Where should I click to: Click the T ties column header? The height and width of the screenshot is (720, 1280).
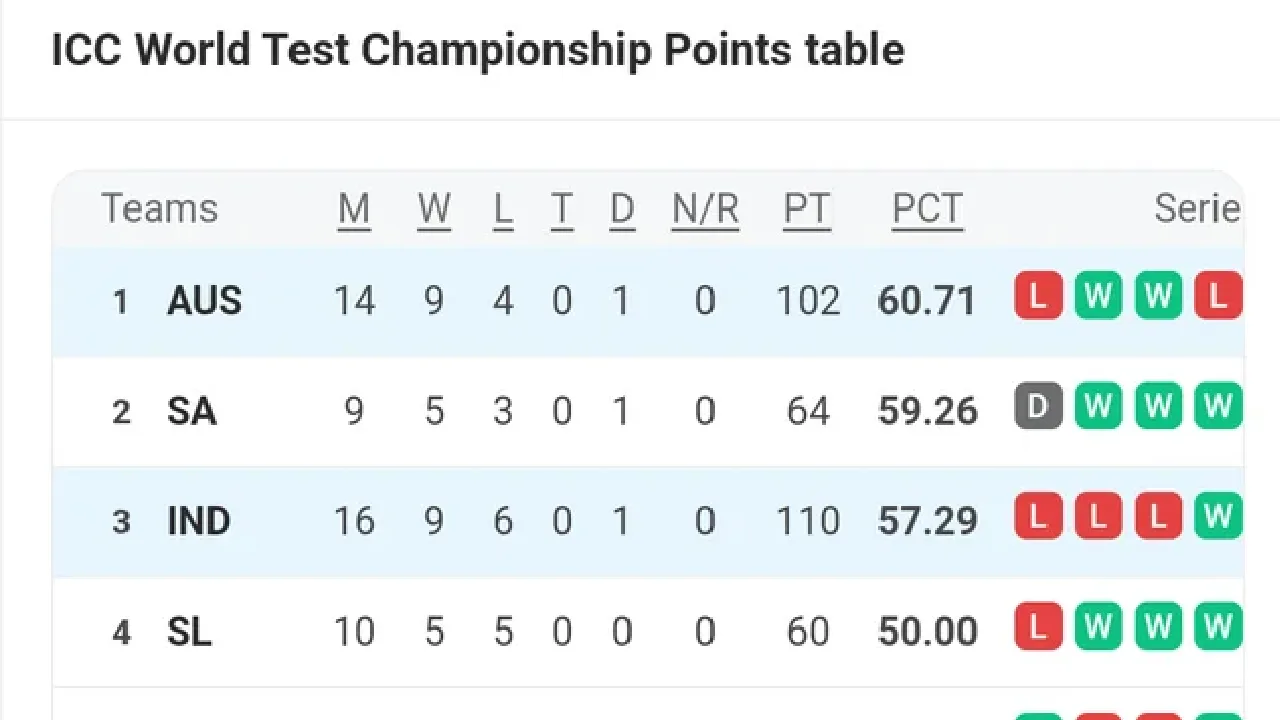pos(562,209)
